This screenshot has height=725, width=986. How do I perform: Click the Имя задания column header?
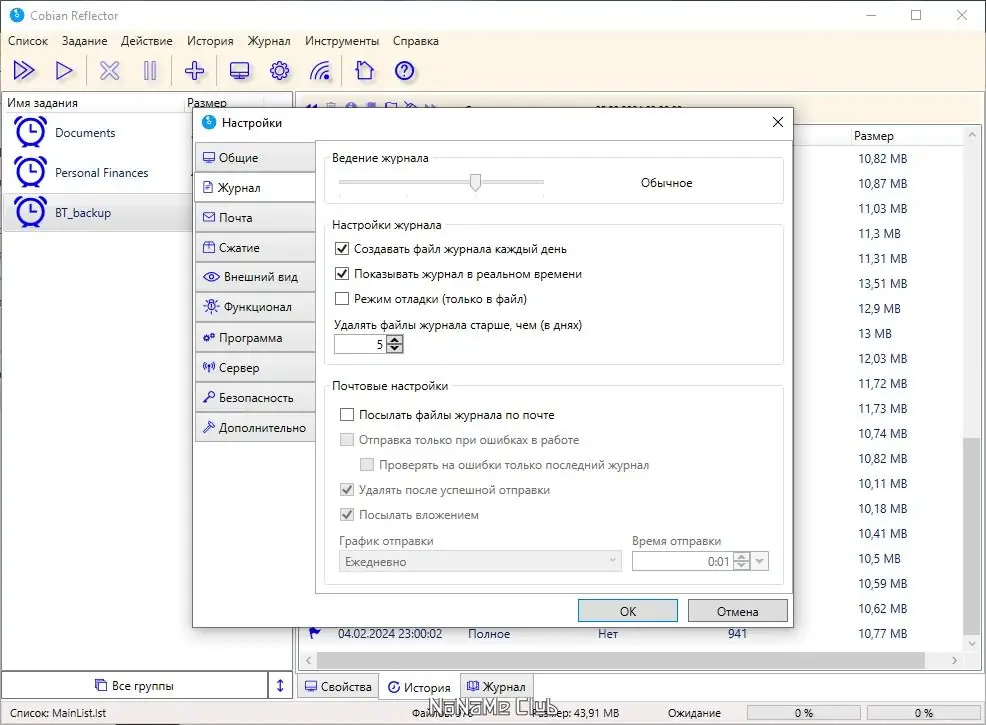(x=93, y=102)
